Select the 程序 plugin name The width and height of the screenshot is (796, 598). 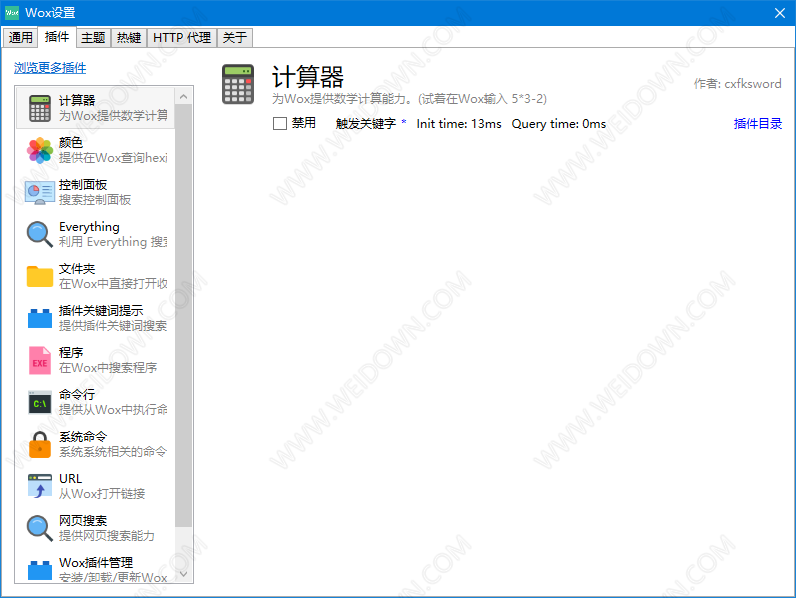[x=71, y=352]
